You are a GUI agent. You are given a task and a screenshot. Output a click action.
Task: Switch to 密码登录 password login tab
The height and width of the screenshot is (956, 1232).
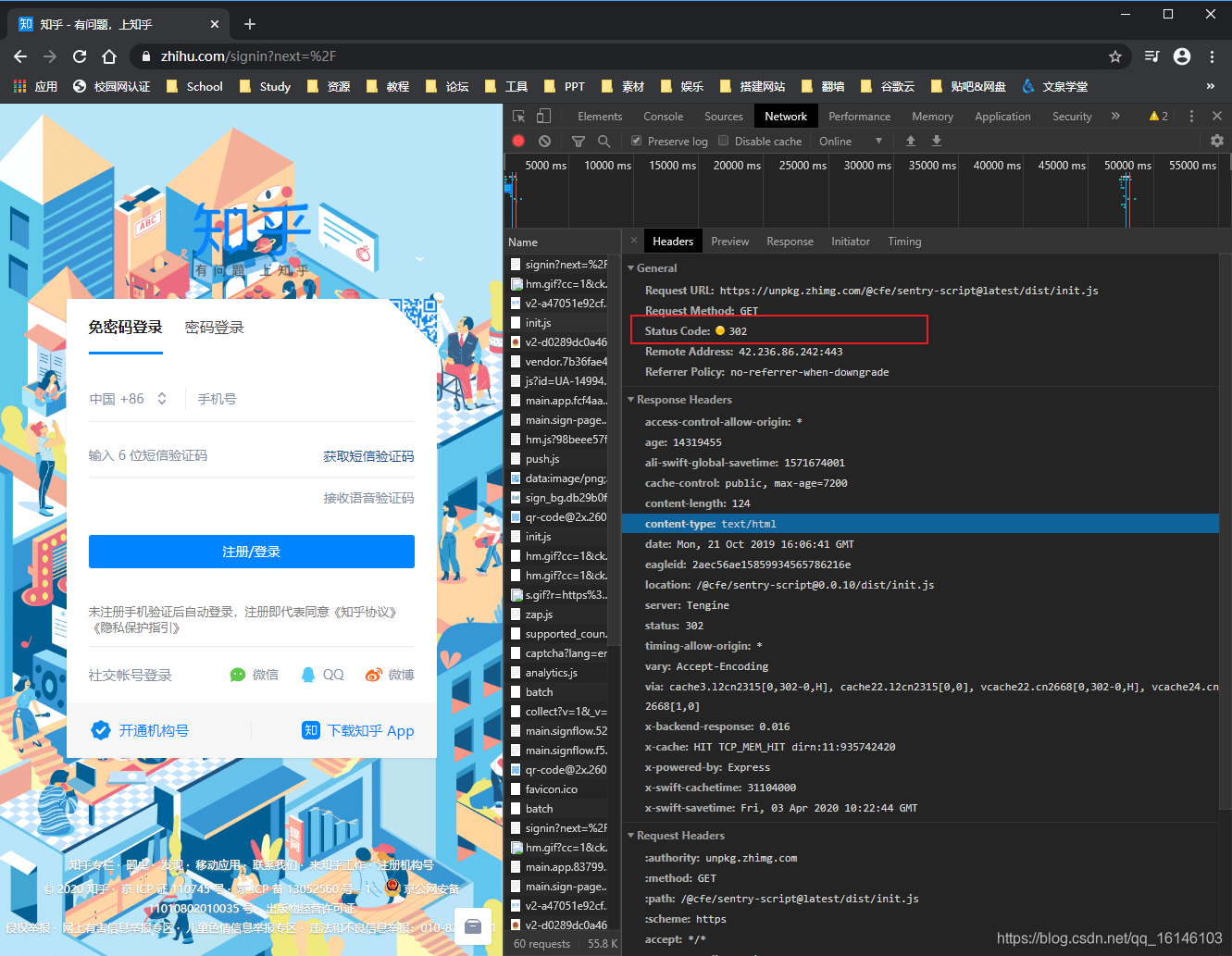tap(214, 327)
